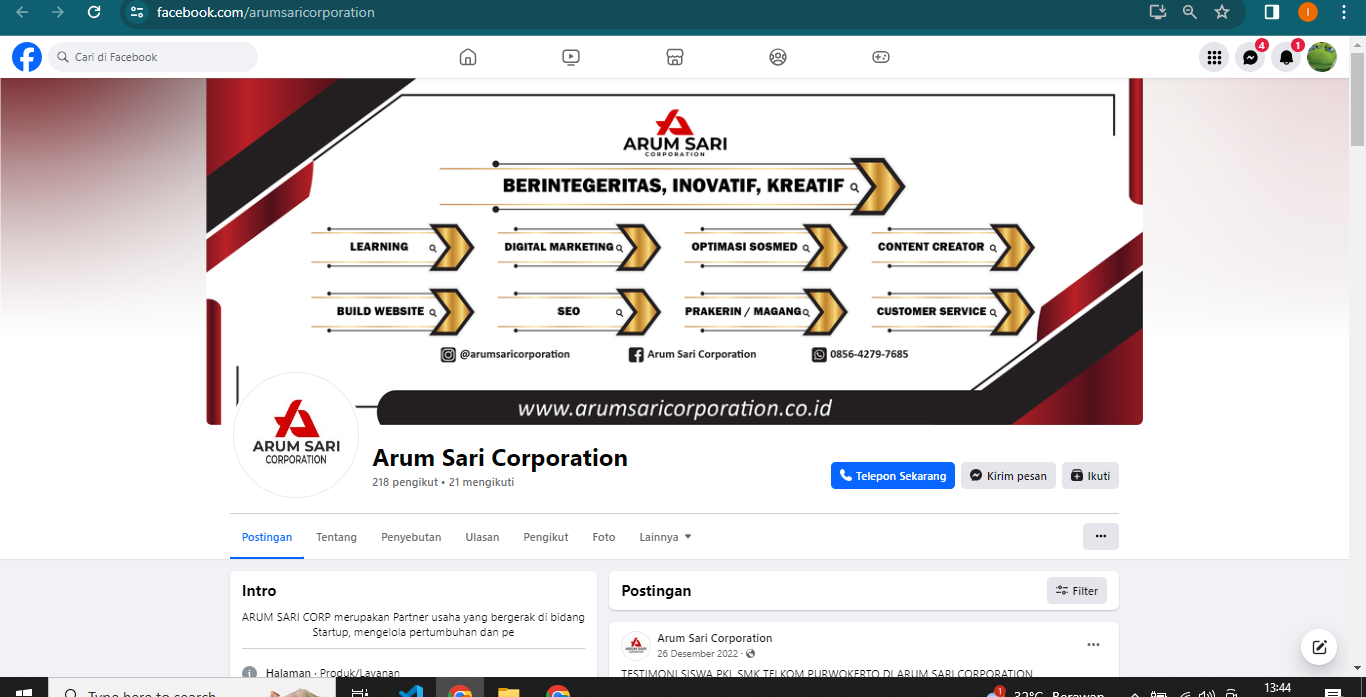Open site information in address bar
This screenshot has height=697, width=1366.
(x=138, y=12)
